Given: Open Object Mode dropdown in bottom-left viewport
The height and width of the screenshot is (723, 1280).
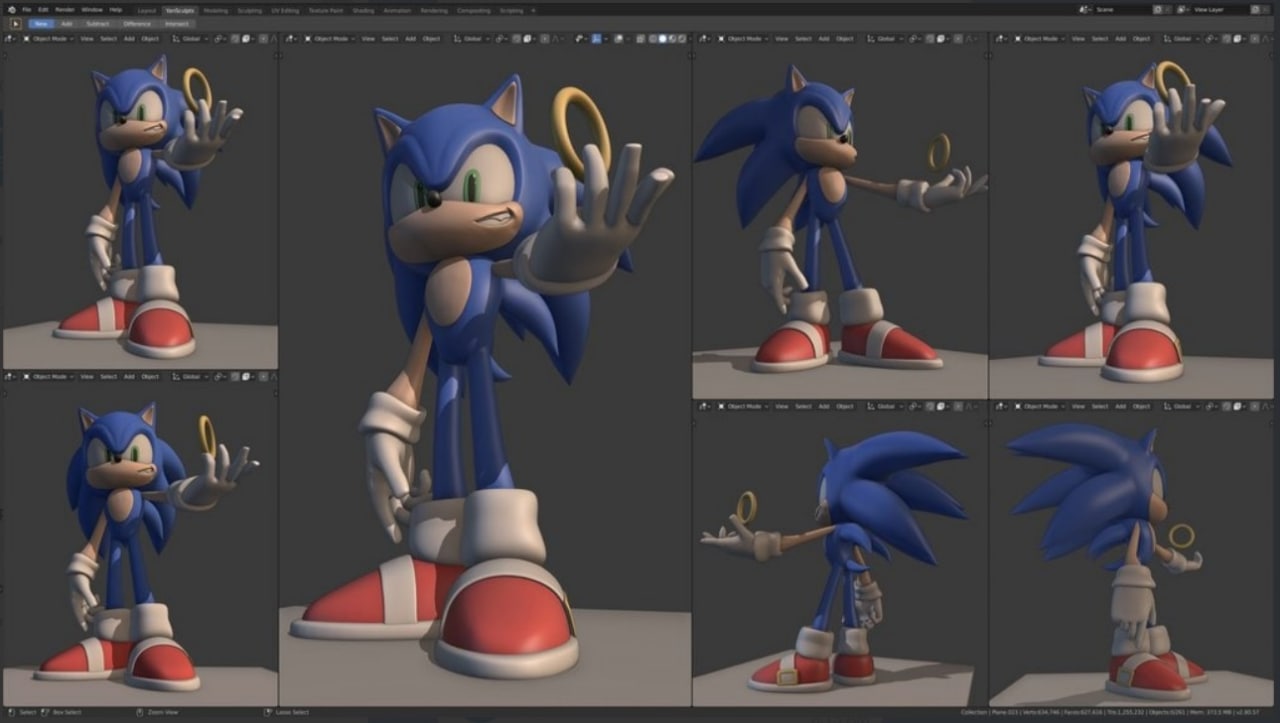Looking at the screenshot, I should point(47,376).
